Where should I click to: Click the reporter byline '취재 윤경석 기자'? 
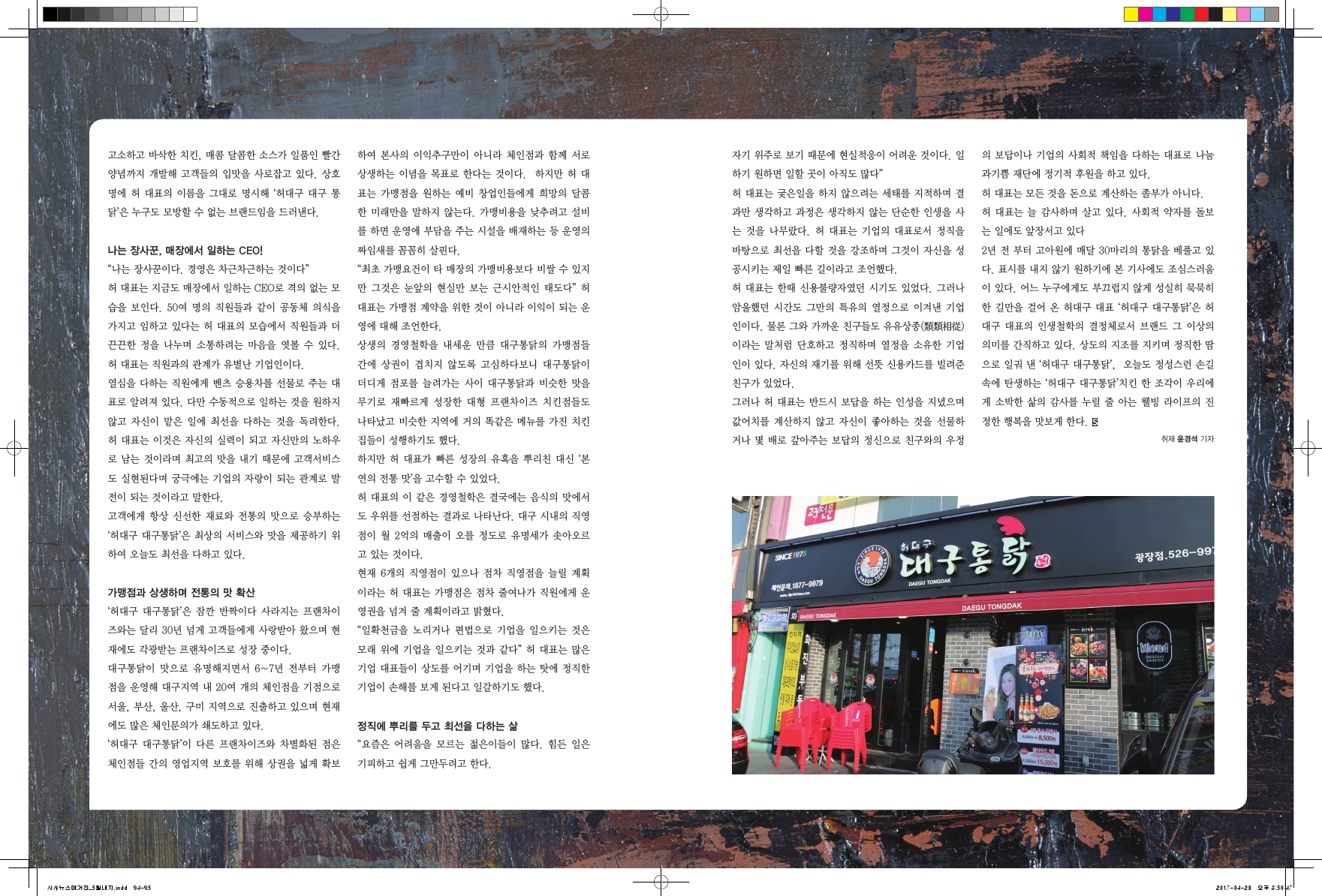[x=1186, y=439]
